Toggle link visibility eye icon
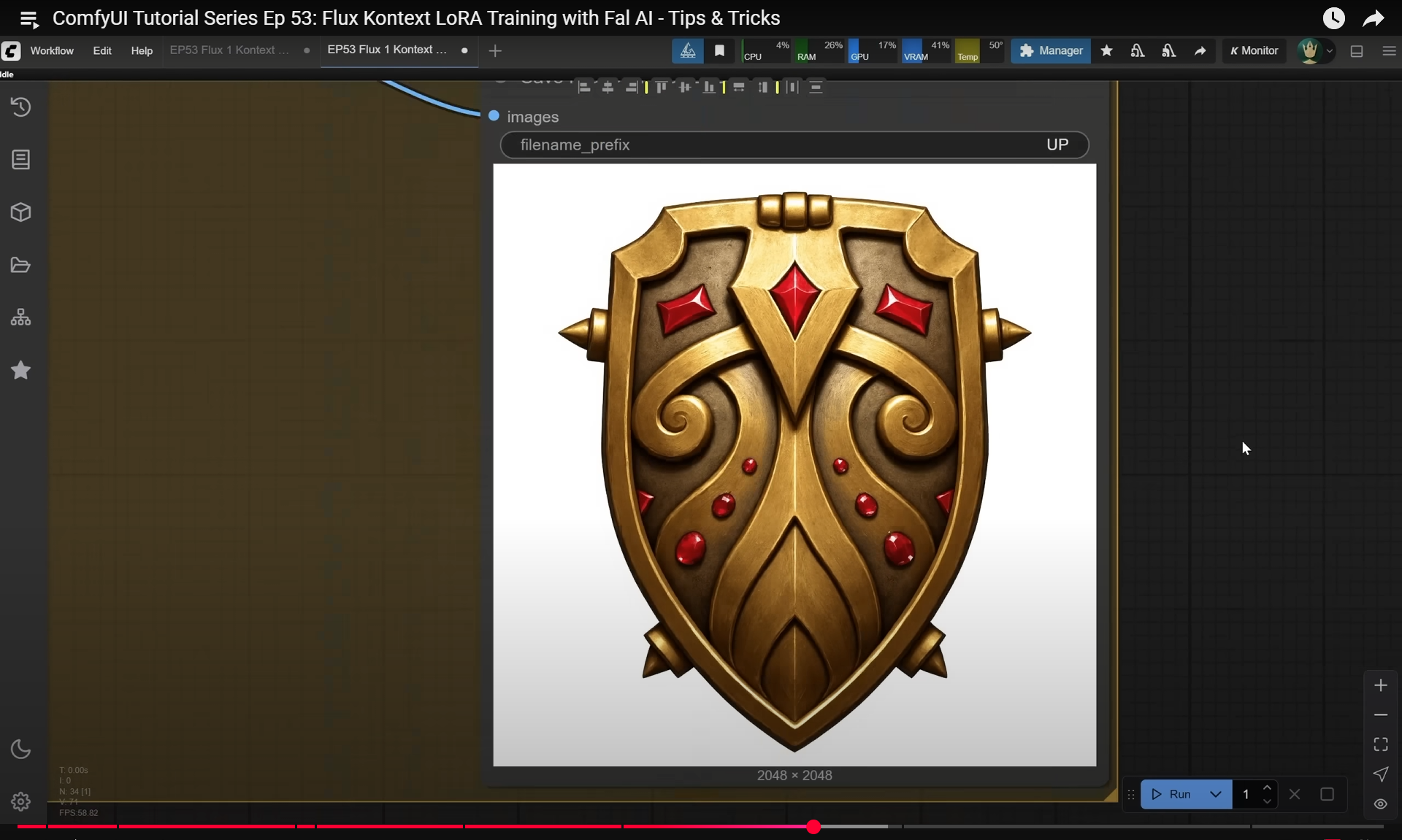Viewport: 1402px width, 840px height. coord(1380,804)
